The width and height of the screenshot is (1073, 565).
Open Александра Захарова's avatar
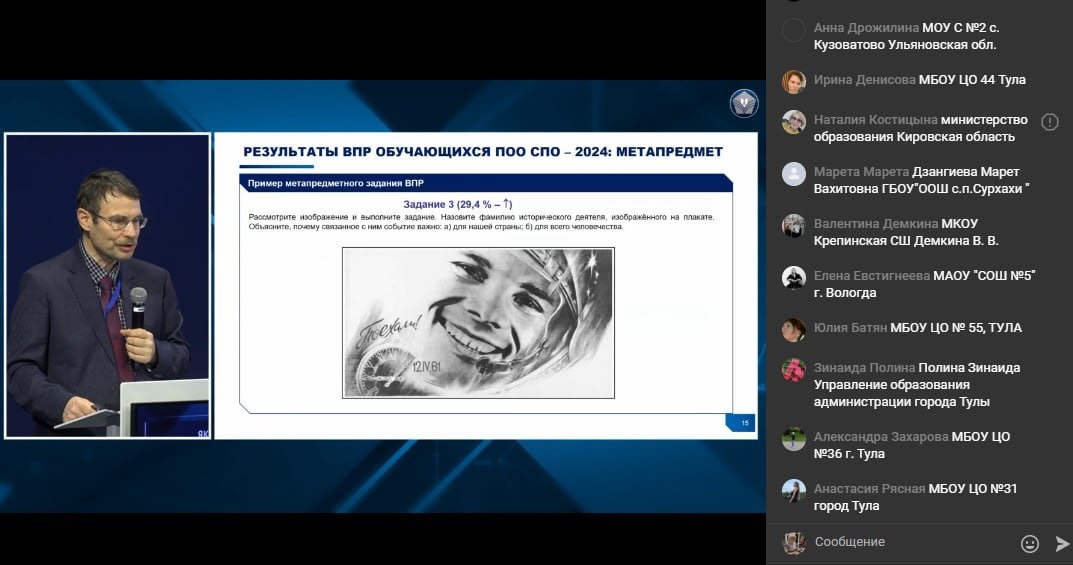tap(793, 438)
